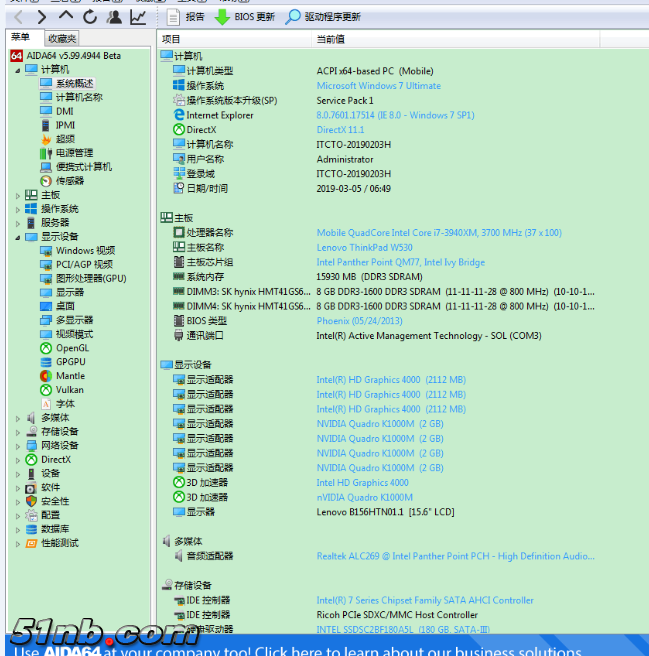Image resolution: width=649 pixels, height=656 pixels.
Task: Select 图形处理器(GPU) in the tree
Action: click(x=90, y=279)
